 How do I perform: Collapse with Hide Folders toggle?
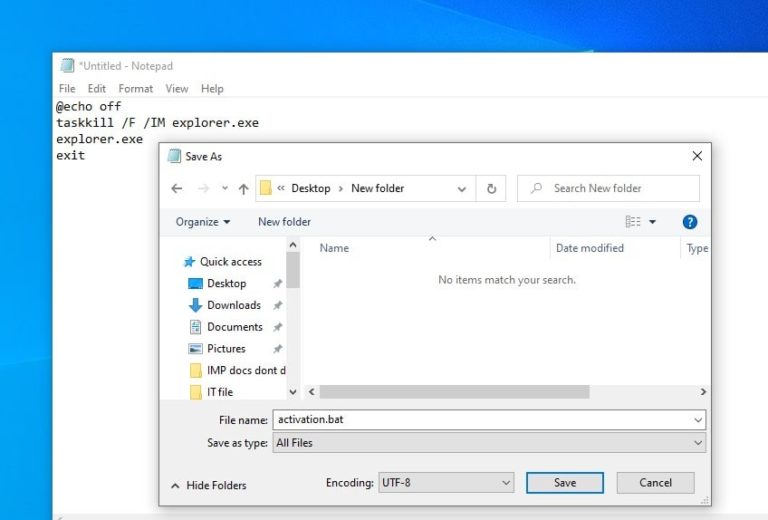pyautogui.click(x=208, y=485)
